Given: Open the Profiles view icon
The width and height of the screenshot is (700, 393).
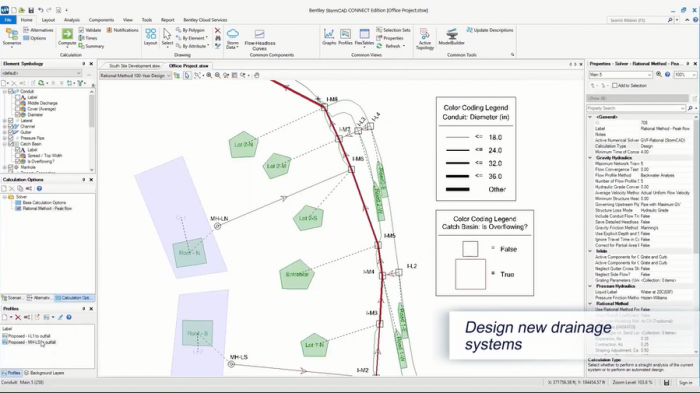Looking at the screenshot, I should pos(345,37).
